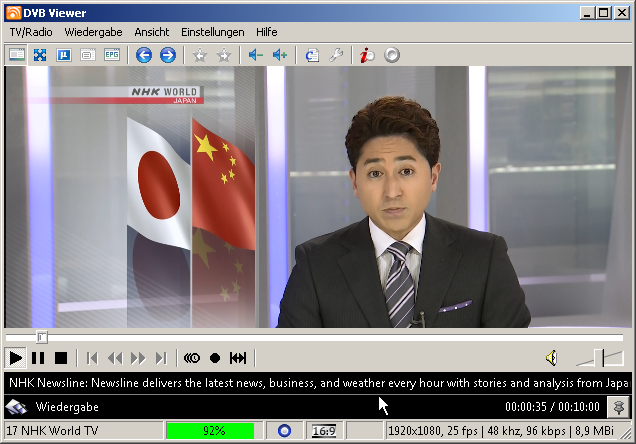Expand the Ansicht menu
Viewport: 636px width, 444px height.
point(152,32)
